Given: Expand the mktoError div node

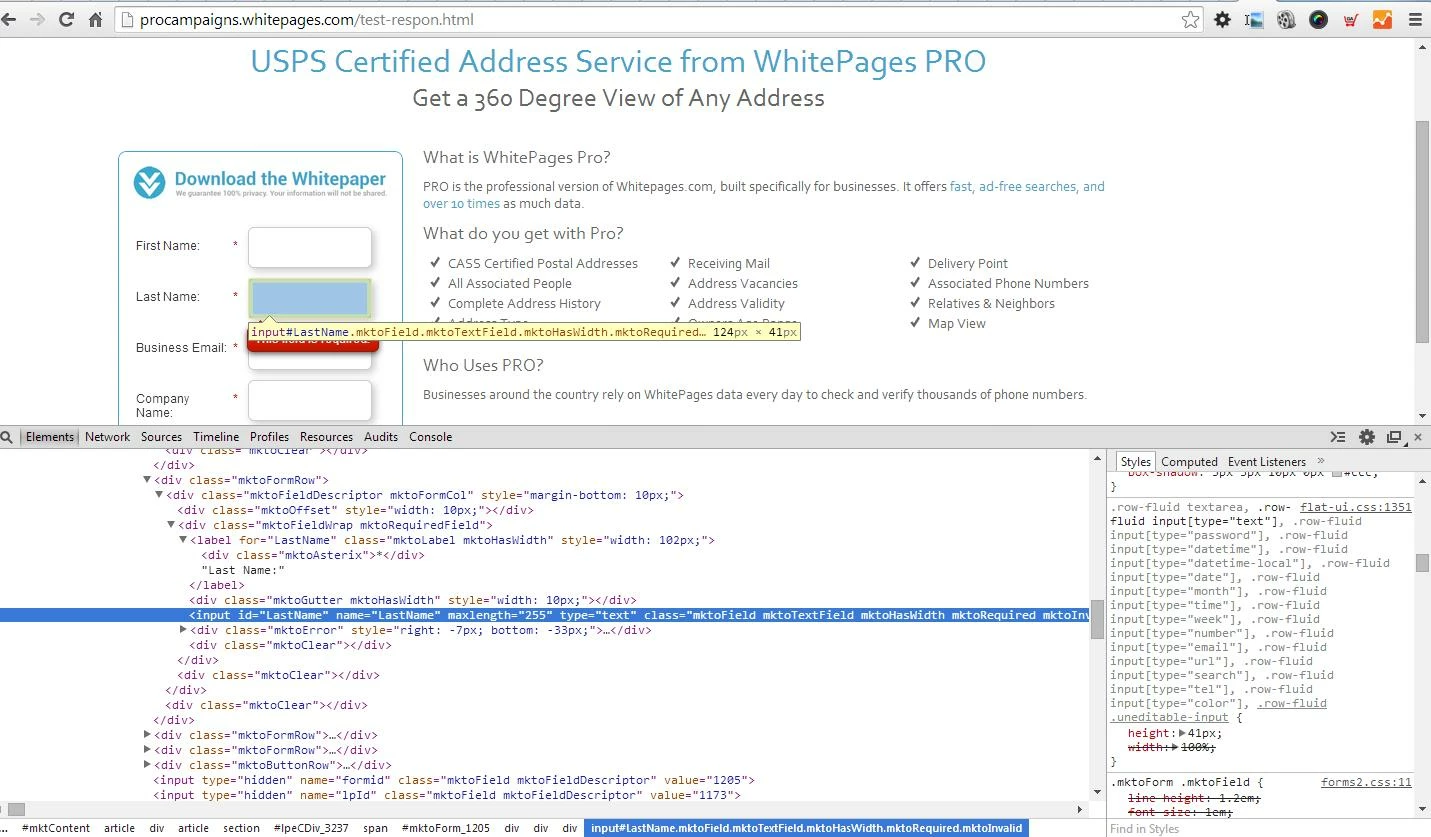Looking at the screenshot, I should point(182,630).
